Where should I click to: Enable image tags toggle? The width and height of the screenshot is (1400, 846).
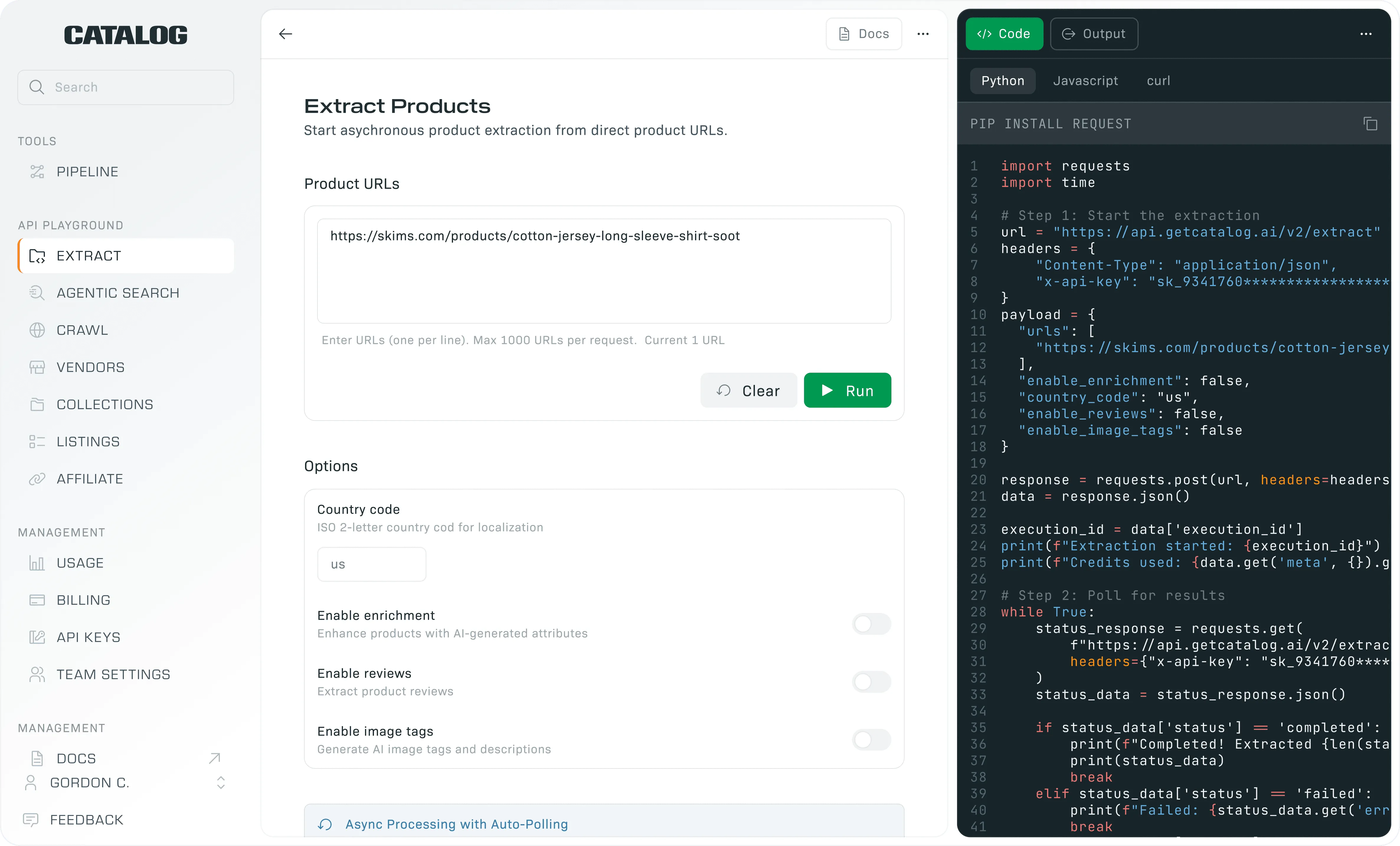[x=871, y=740]
